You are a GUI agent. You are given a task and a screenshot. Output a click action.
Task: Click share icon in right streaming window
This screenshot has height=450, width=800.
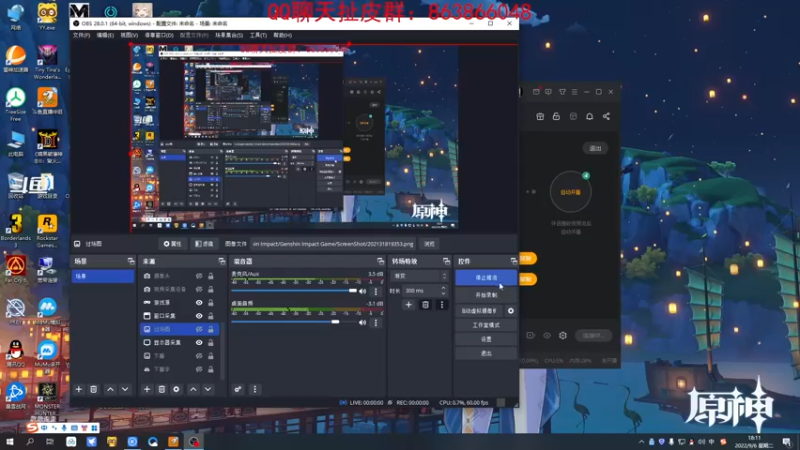pos(606,117)
